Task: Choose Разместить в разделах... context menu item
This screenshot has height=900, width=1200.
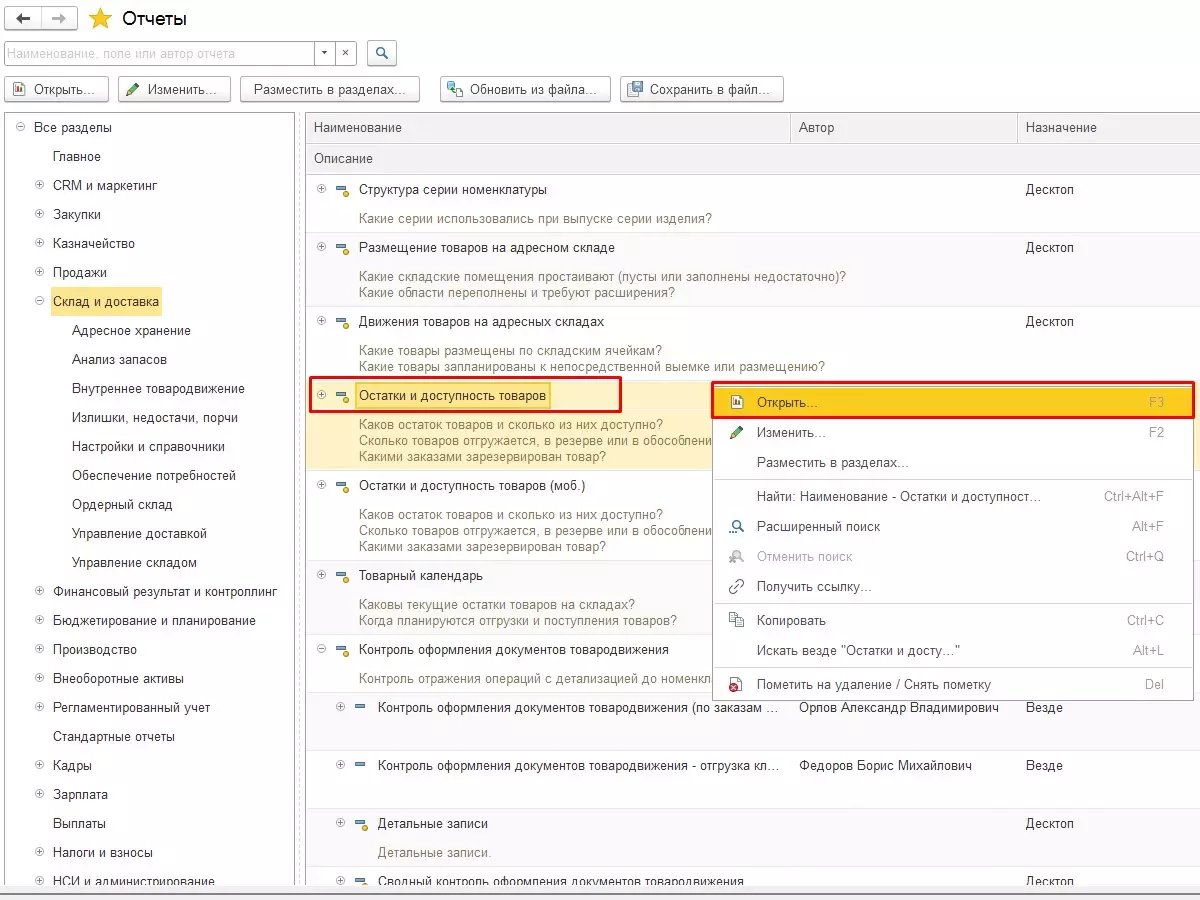Action: 952,463
